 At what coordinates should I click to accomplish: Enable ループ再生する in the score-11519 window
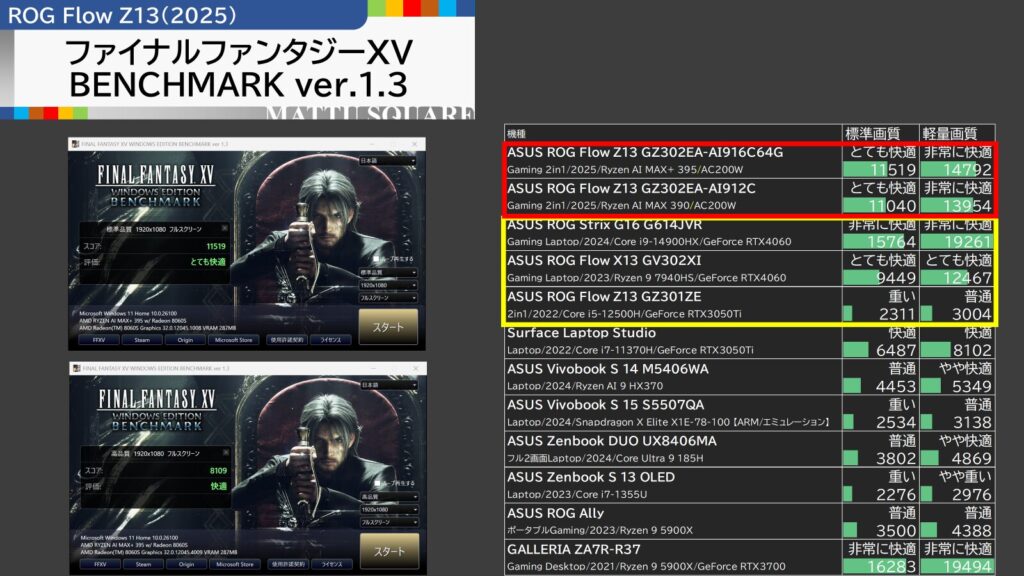[x=376, y=259]
